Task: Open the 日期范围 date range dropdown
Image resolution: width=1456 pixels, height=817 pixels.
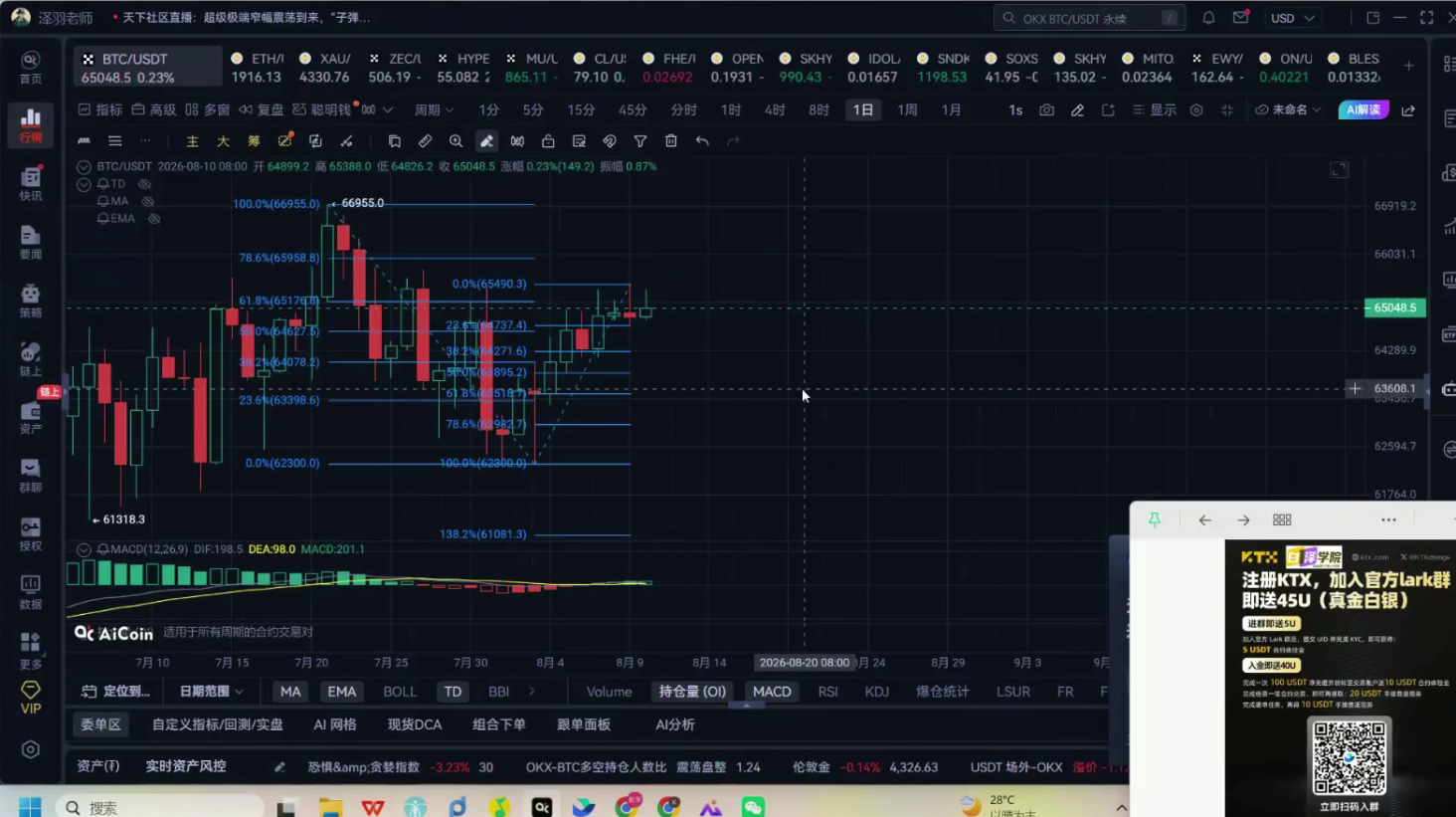Action: coord(211,692)
